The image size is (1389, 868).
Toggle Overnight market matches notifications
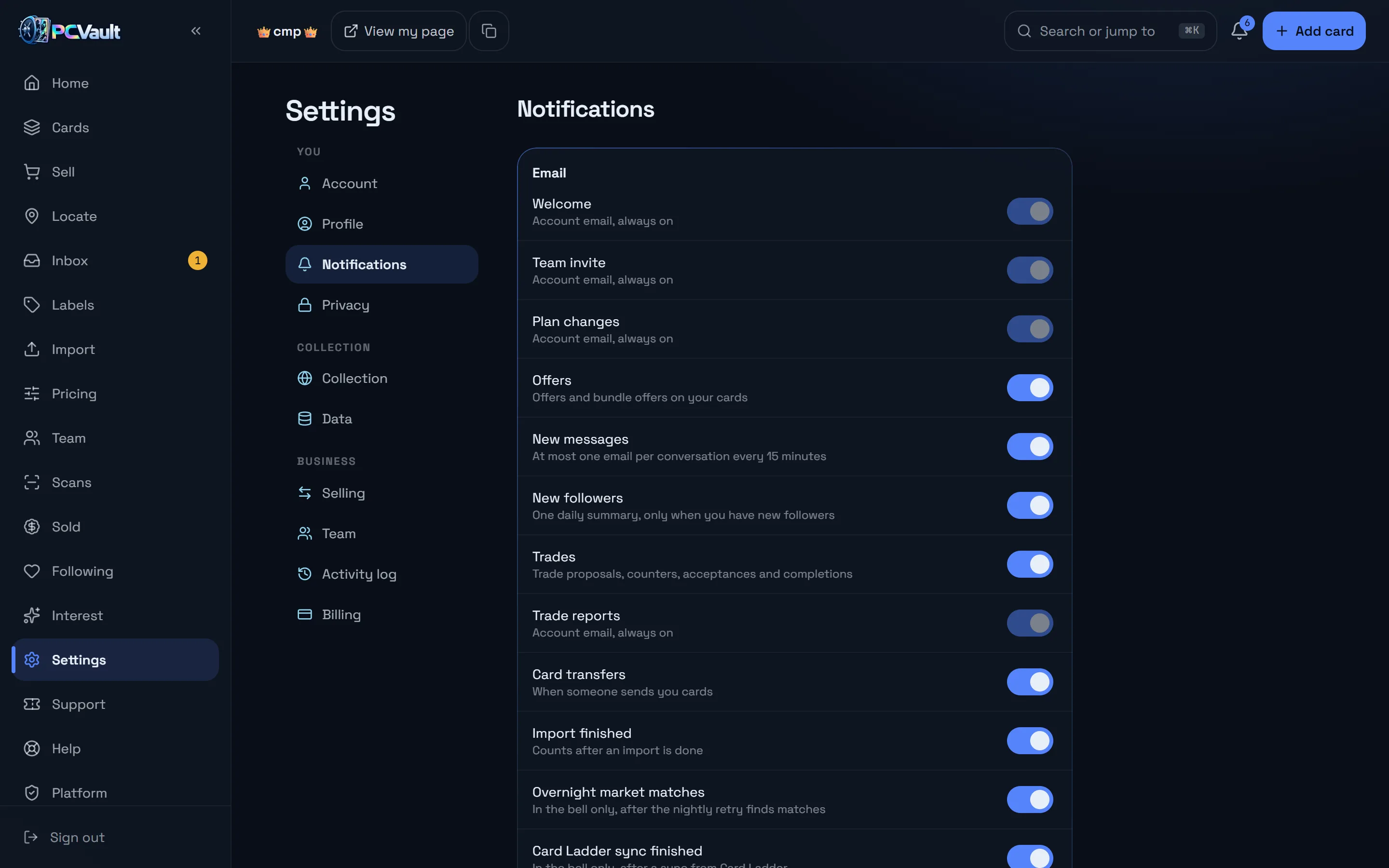(1030, 800)
